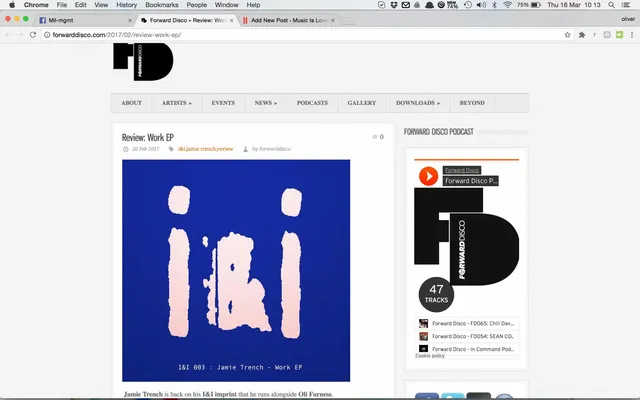The image size is (640, 400).
Task: Go forward to next page
Action: click(20, 35)
